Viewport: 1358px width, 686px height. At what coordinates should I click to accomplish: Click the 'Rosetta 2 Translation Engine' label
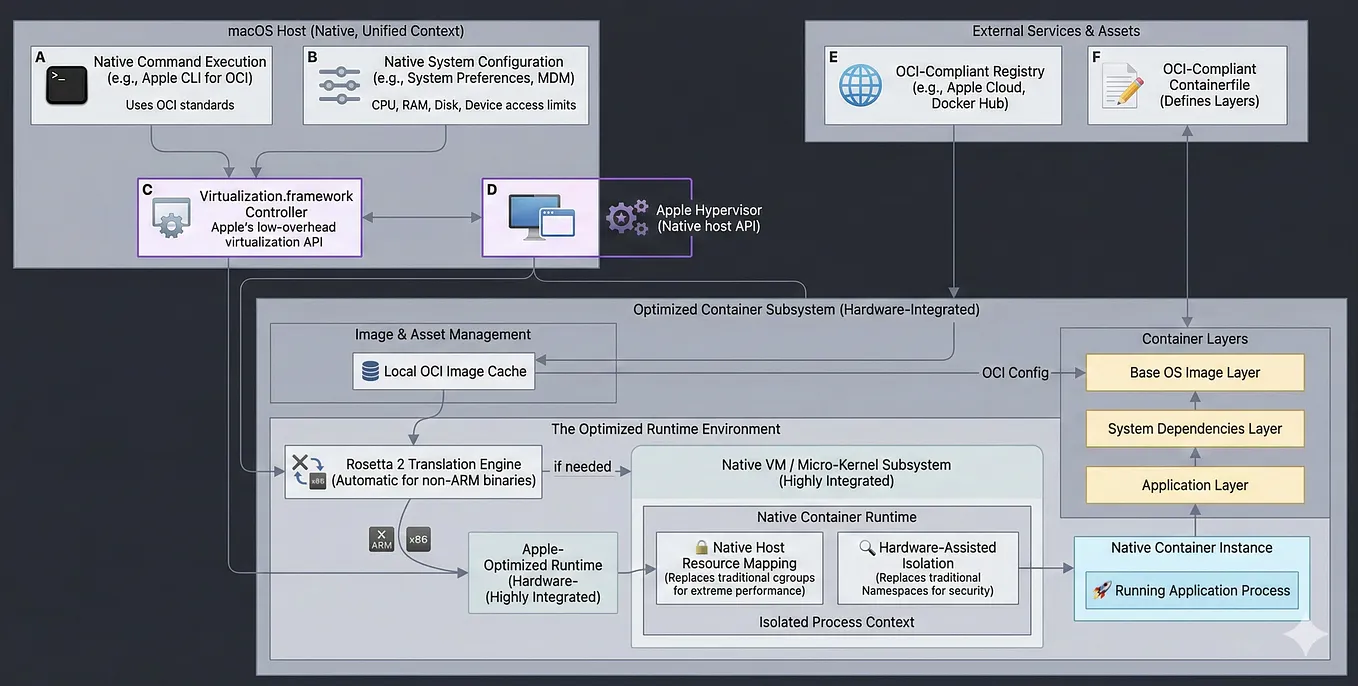(x=434, y=464)
